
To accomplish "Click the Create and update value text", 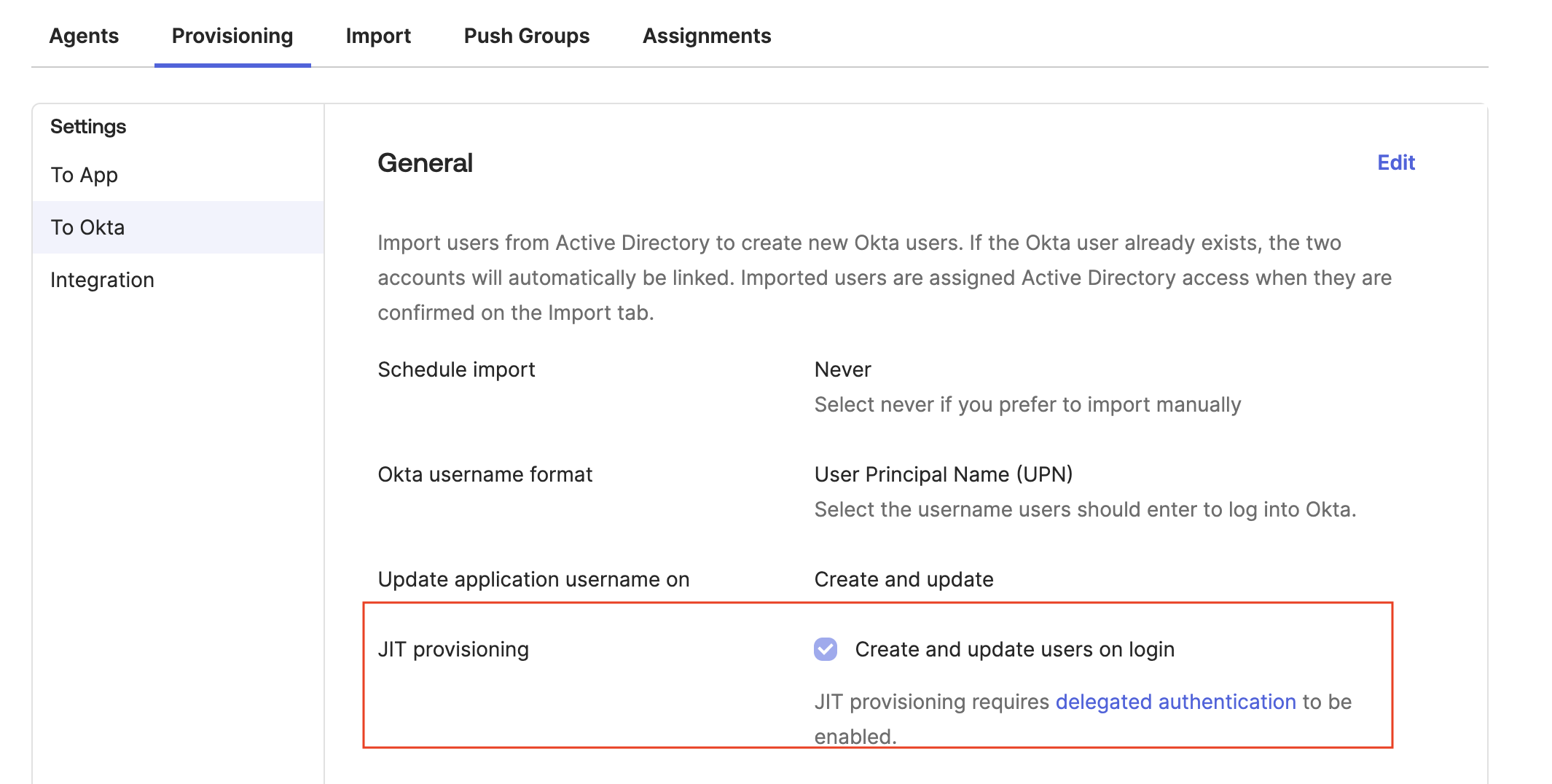I will coord(904,579).
